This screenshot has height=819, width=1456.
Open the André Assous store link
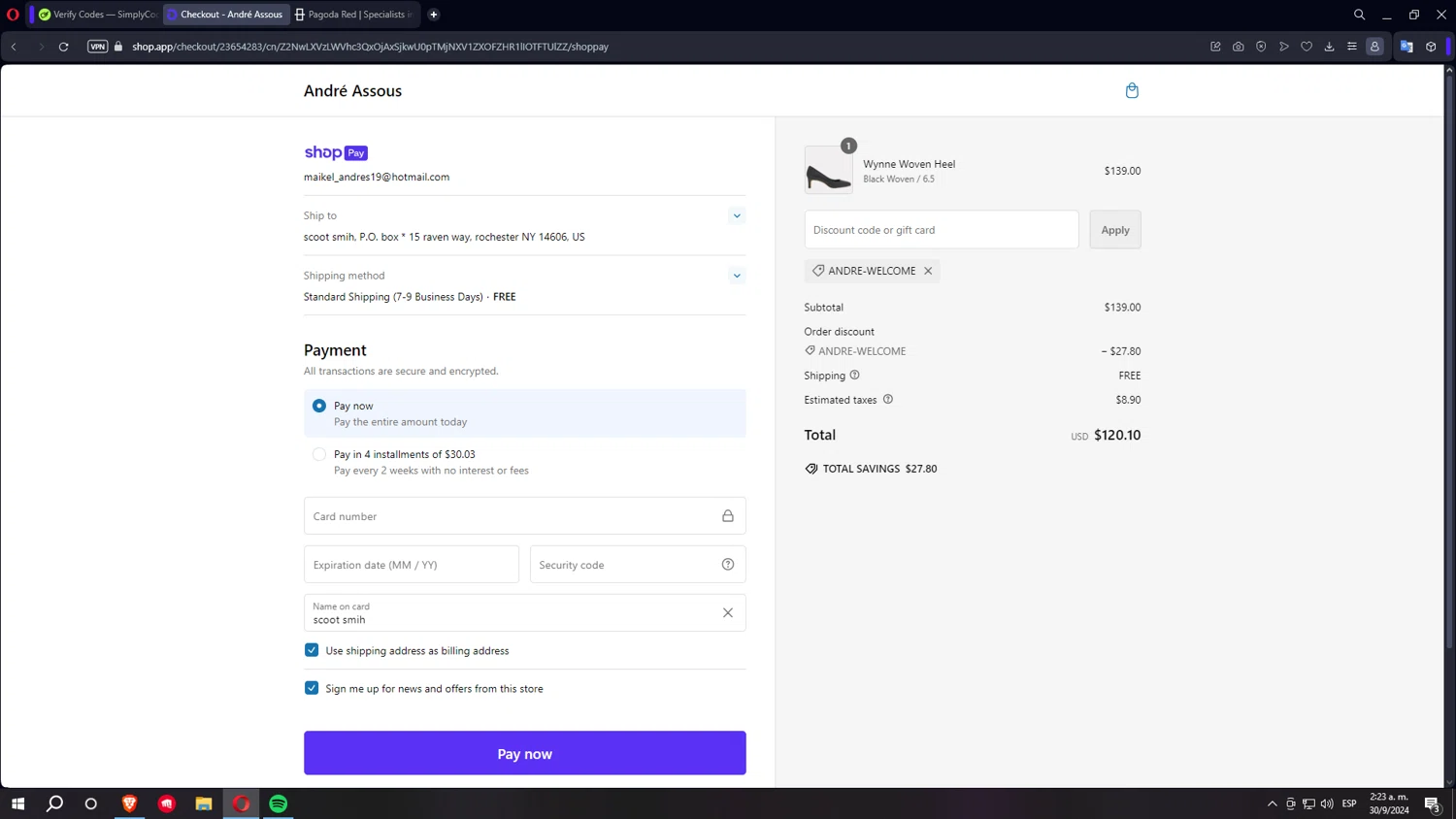[x=352, y=90]
